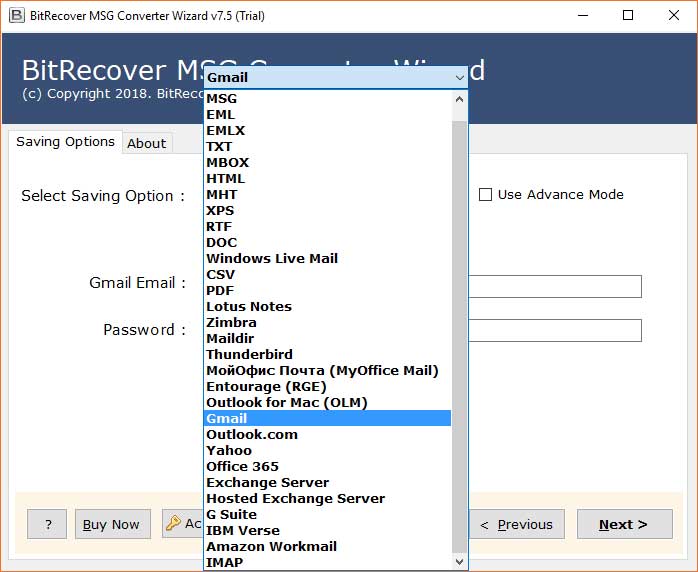
Task: Minimize the MSG Converter Wizard window
Action: click(x=583, y=16)
